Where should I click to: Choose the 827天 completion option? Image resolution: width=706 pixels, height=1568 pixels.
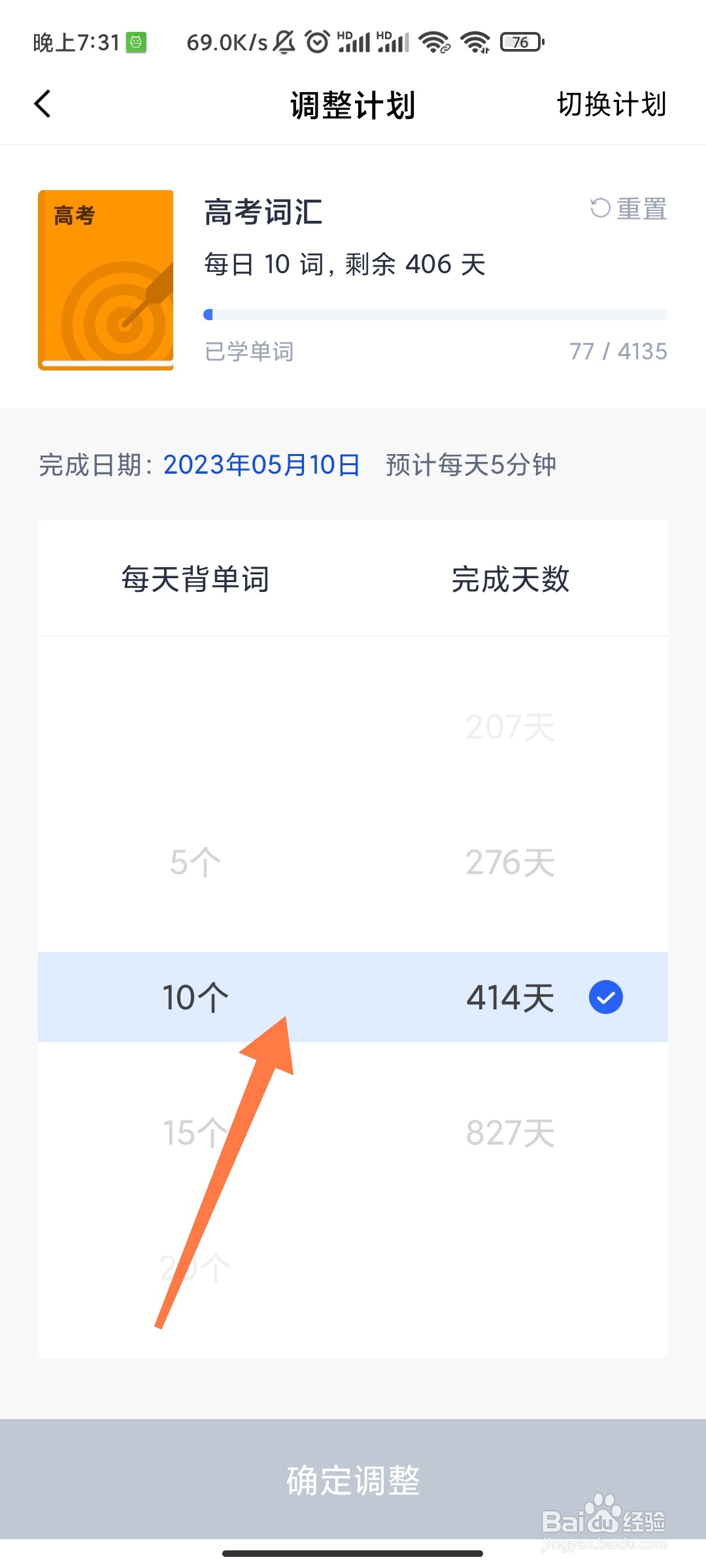point(510,1133)
